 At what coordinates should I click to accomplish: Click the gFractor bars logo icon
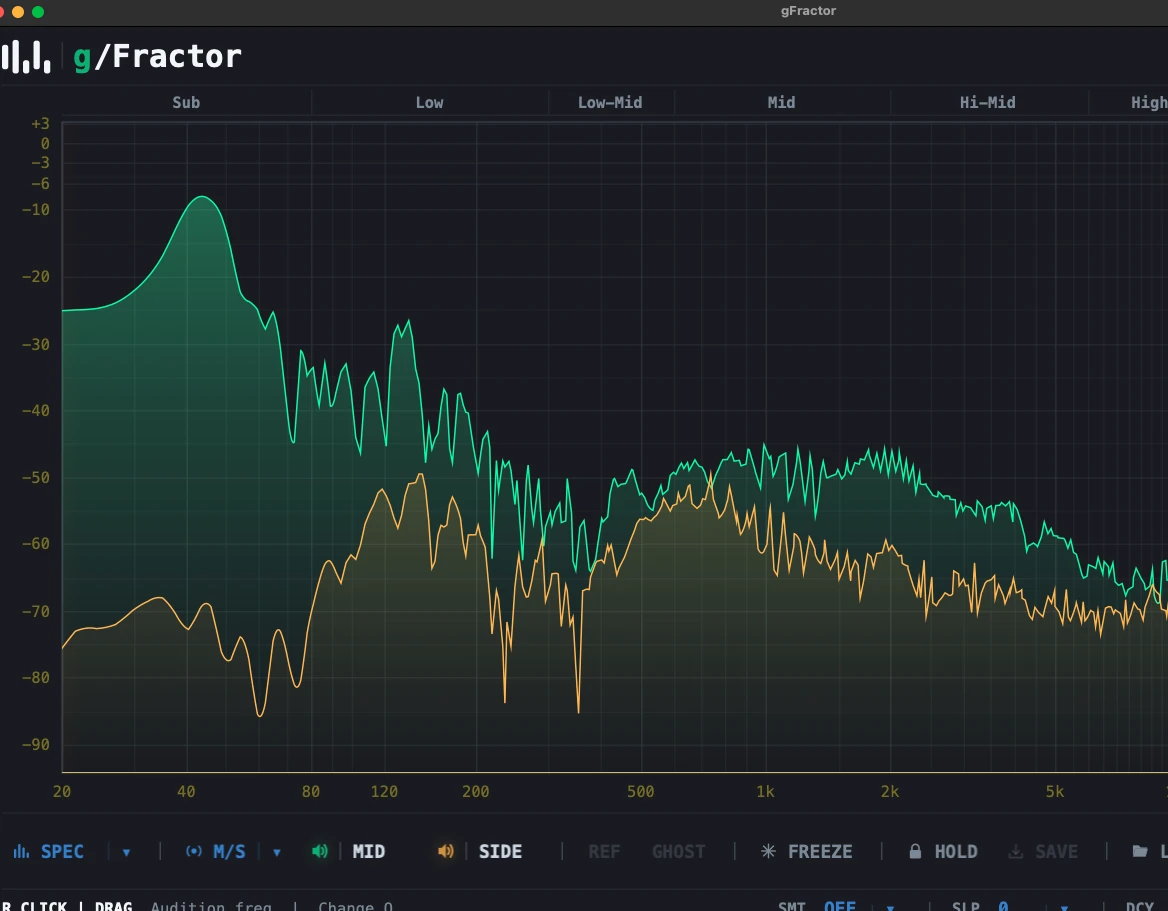pyautogui.click(x=25, y=57)
